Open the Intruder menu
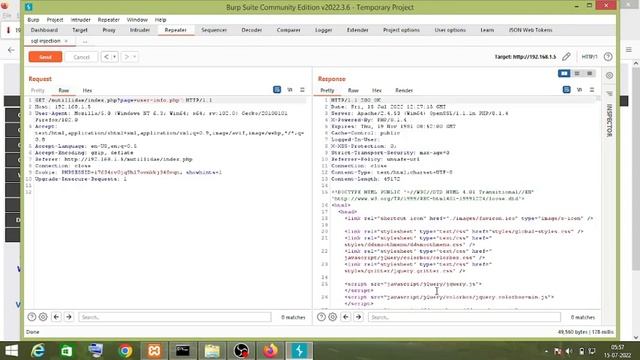This screenshot has height=360, width=640. point(80,20)
